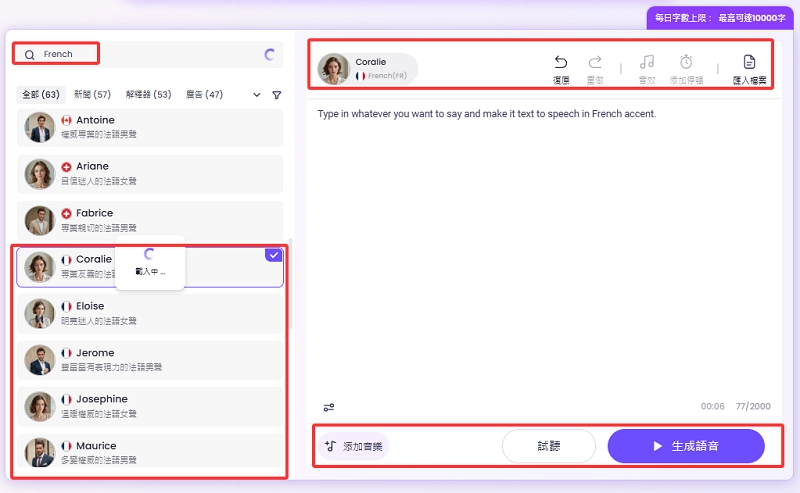Image resolution: width=800 pixels, height=493 pixels.
Task: Select the 新聞 (57) tab
Action: 92,94
